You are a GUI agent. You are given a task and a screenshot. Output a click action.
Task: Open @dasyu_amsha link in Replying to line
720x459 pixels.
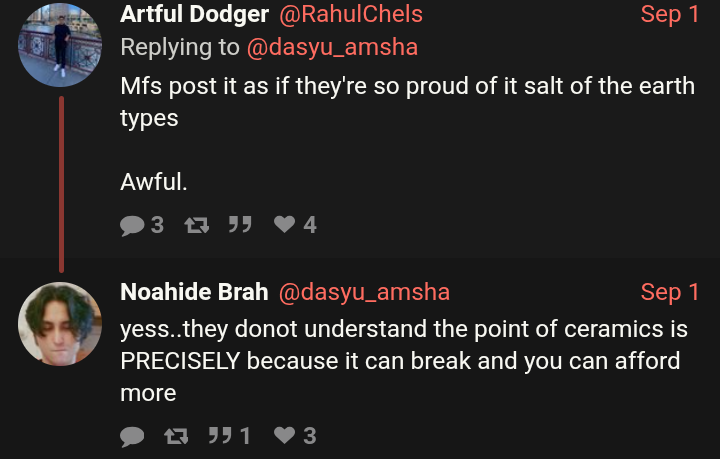point(332,47)
